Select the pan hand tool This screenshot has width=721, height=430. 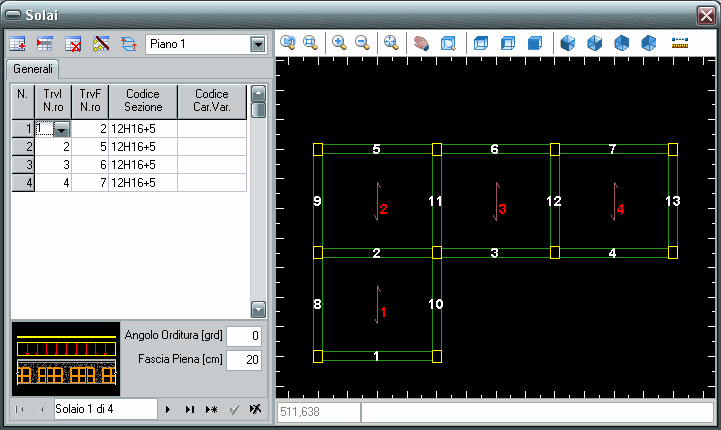pos(421,44)
